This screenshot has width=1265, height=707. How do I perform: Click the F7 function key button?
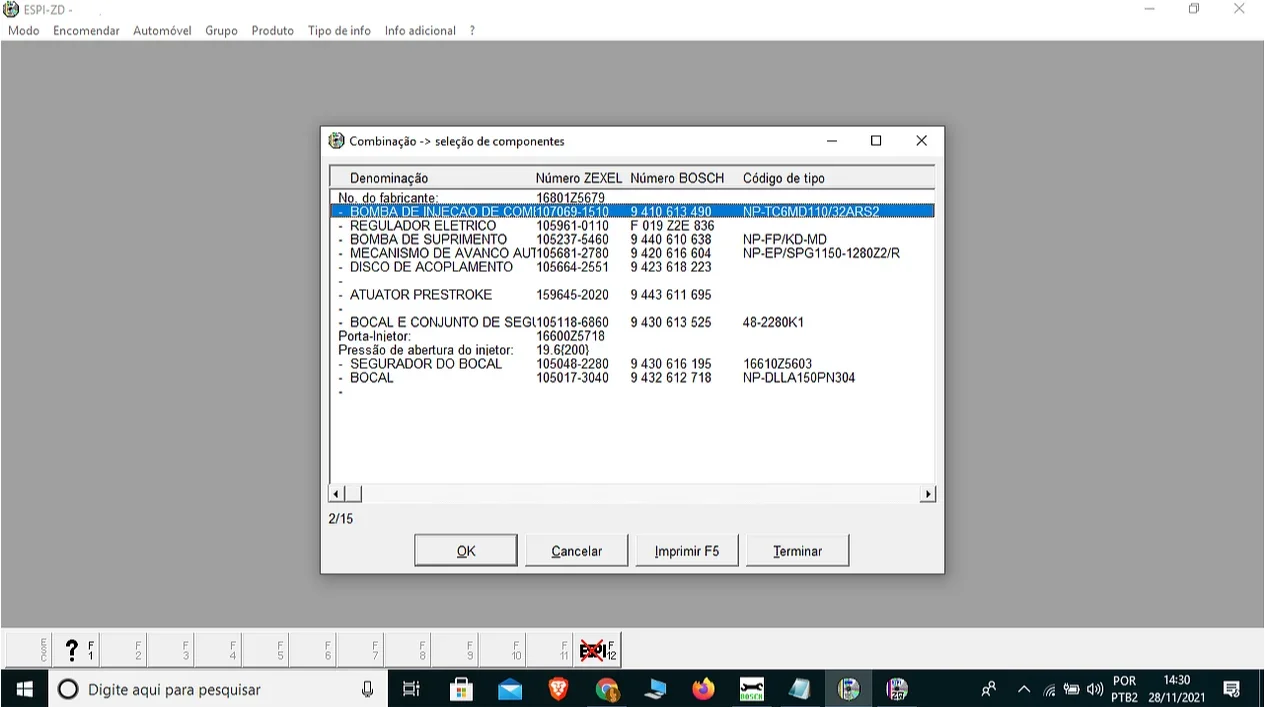(x=363, y=650)
